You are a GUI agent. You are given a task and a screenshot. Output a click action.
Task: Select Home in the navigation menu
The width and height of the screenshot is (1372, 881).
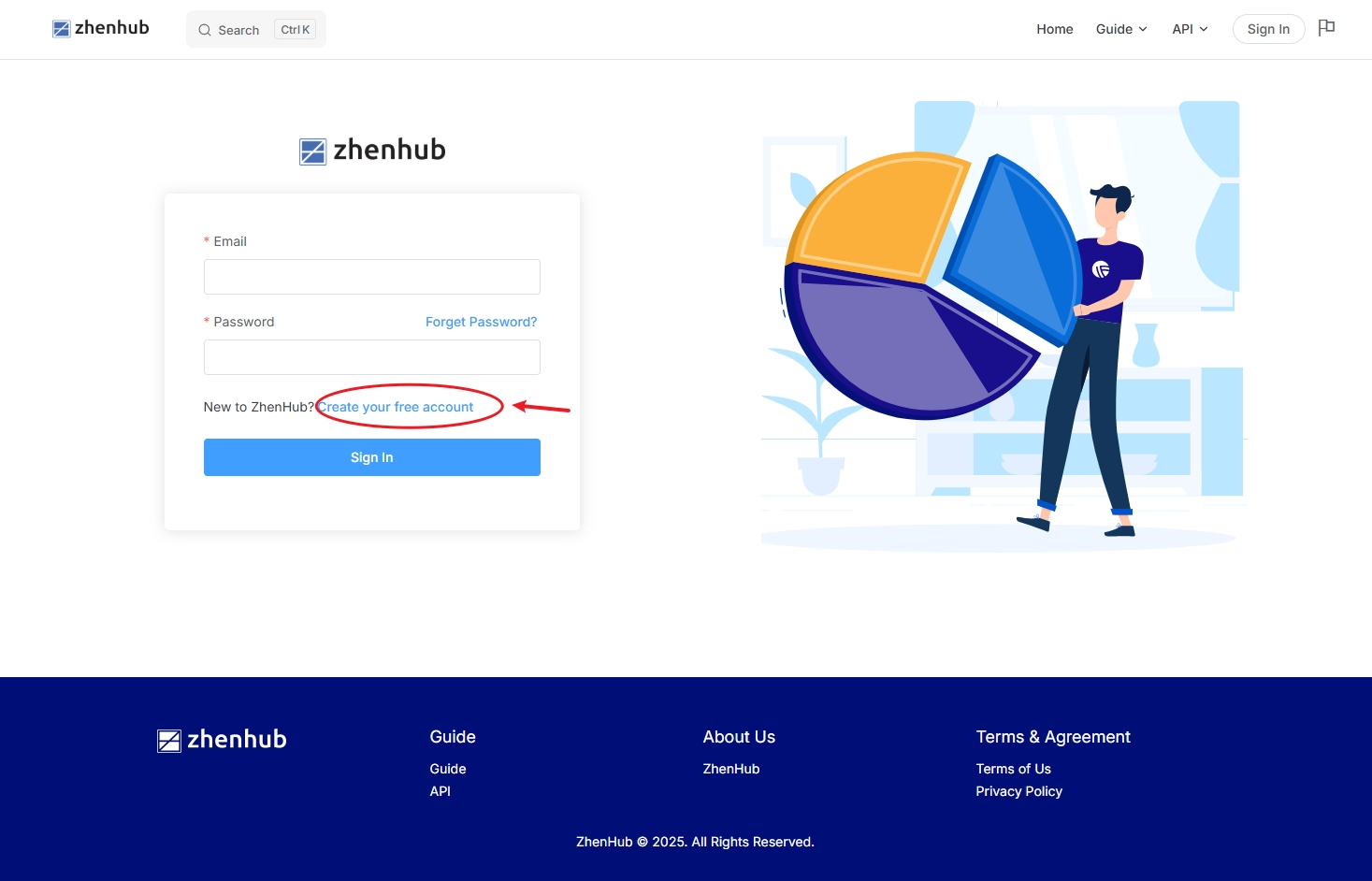click(1054, 29)
